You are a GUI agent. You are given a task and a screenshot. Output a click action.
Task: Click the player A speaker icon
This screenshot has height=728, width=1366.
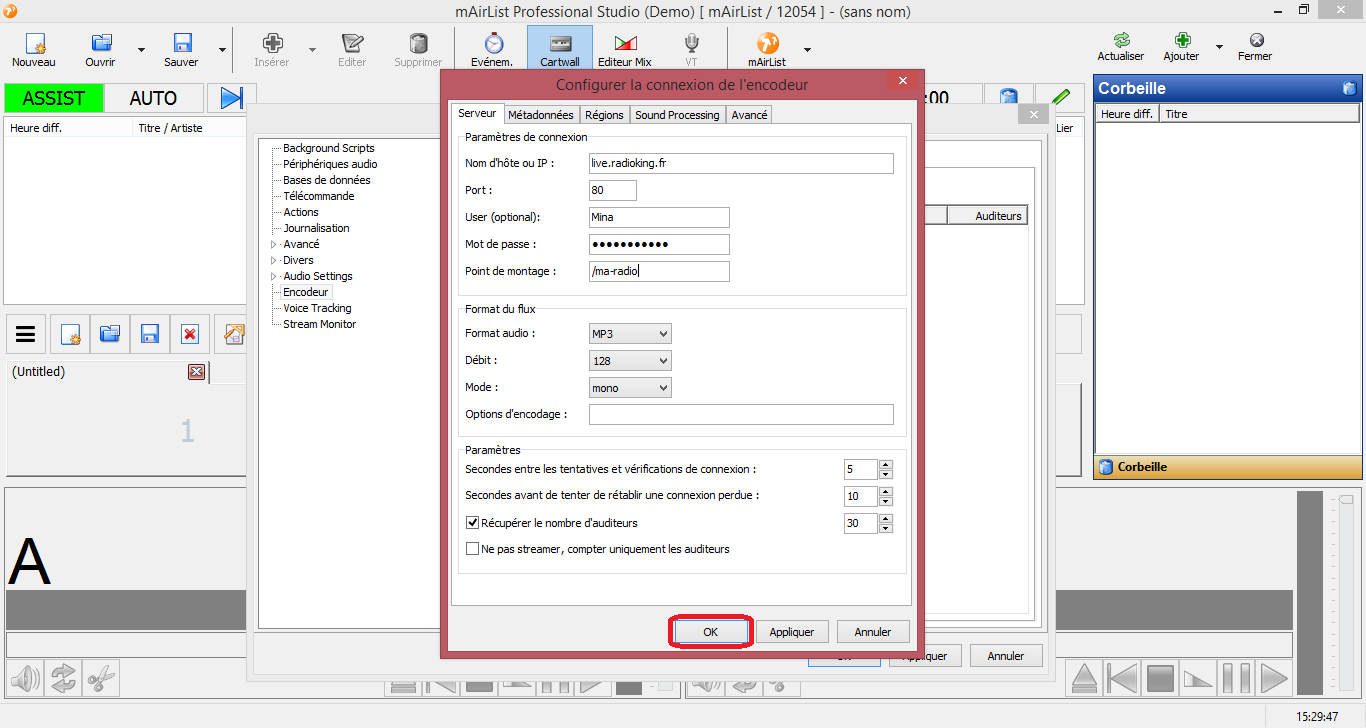25,679
